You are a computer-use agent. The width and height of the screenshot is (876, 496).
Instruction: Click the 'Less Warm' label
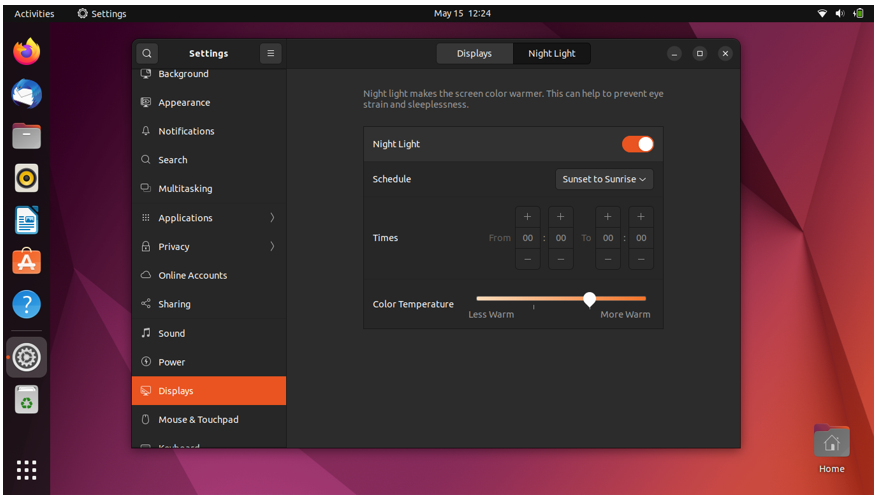[491, 314]
